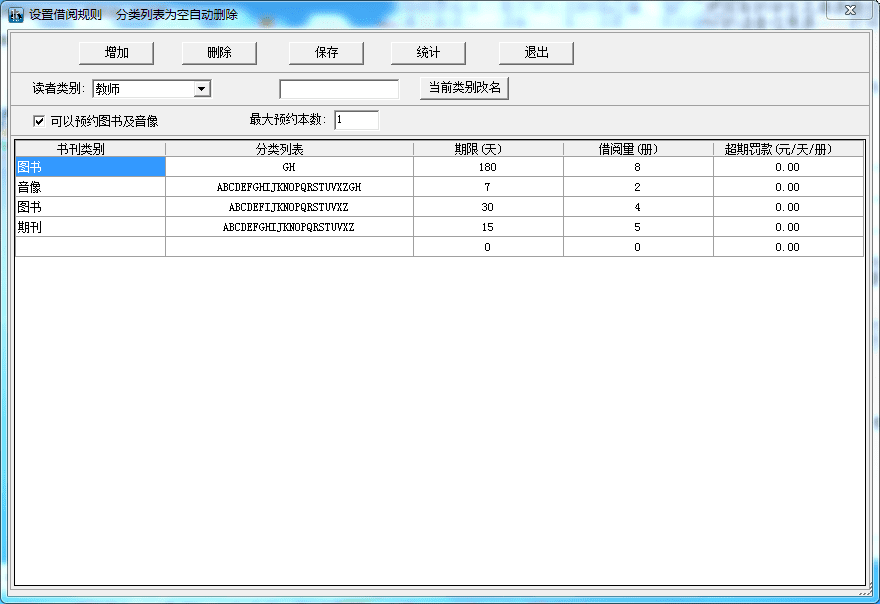The width and height of the screenshot is (880, 604).
Task: Click the 书刊类别 column header
Action: coord(90,149)
